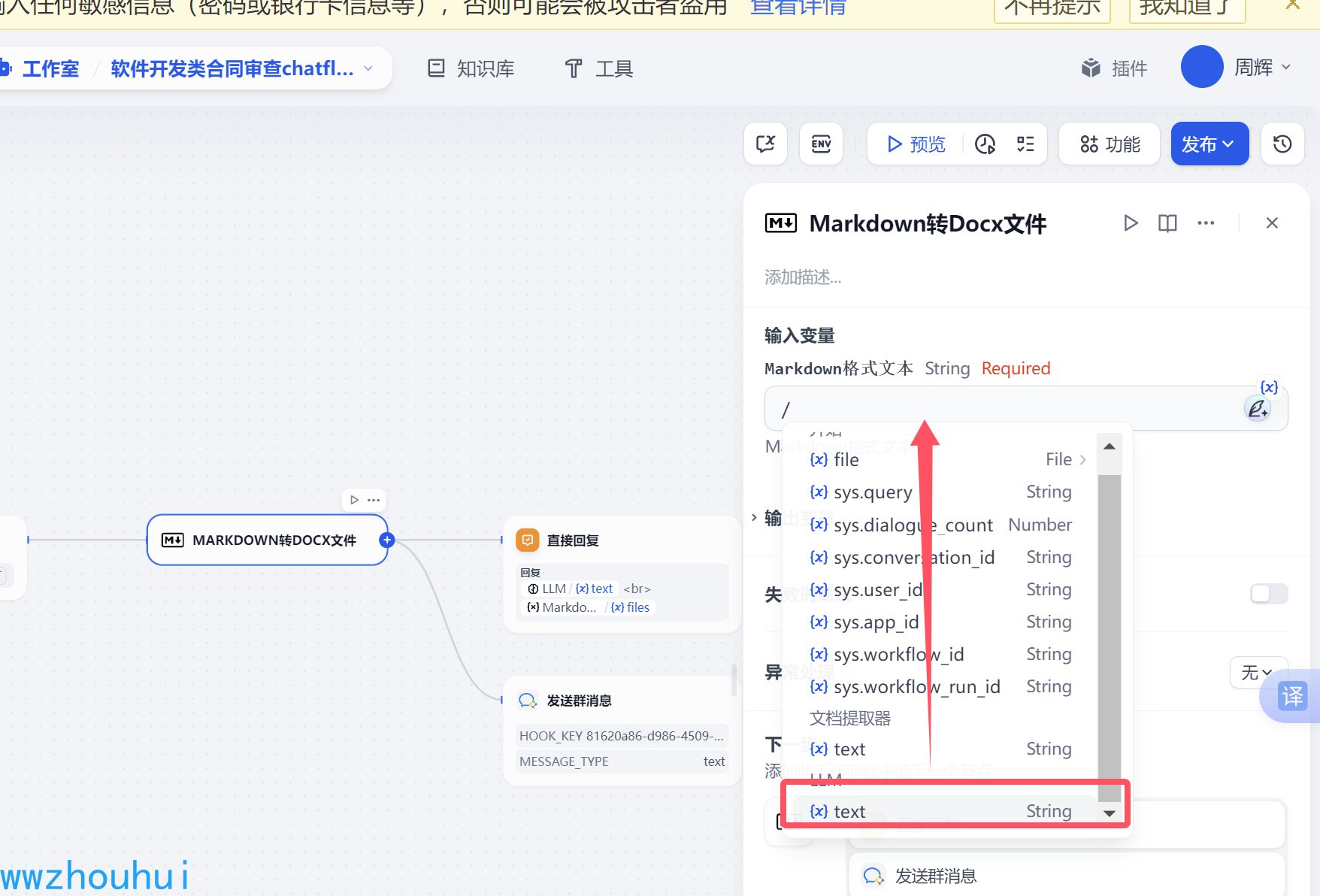Run the Markdown转Docx文件 node step
Screen dimensions: 1320x896
[x=1131, y=223]
